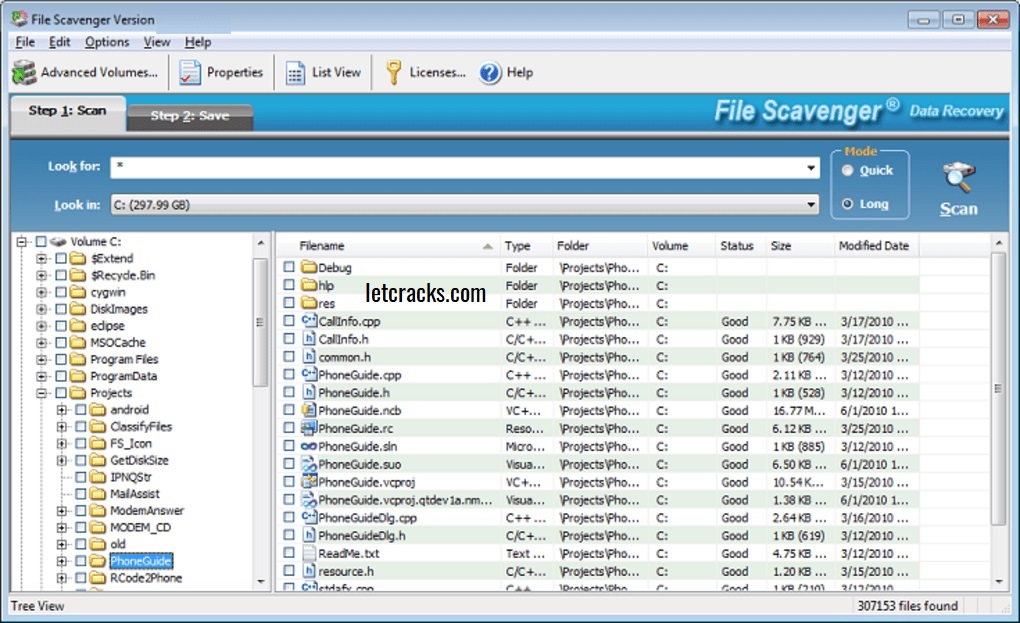1020x623 pixels.
Task: Open Advanced Volumes toolbar icon
Action: (24, 72)
